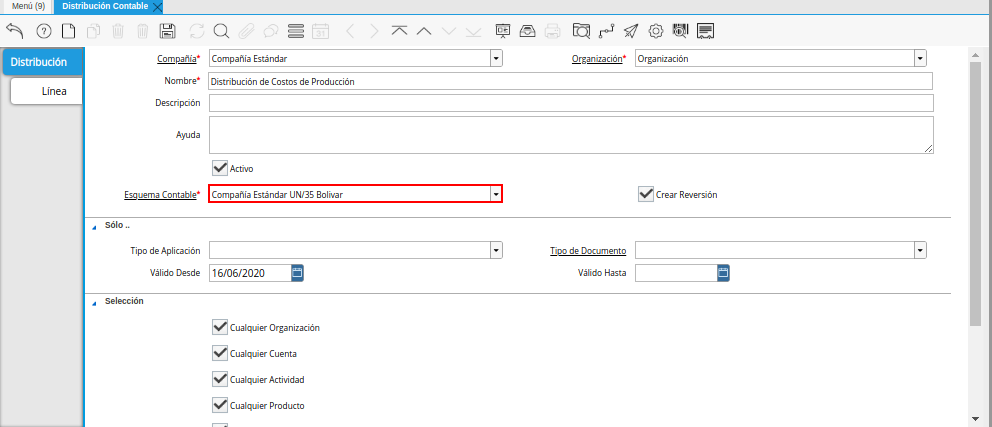Screen dimensions: 992x427
Task: Switch to the Menú (9) tab
Action: pyautogui.click(x=28, y=6)
